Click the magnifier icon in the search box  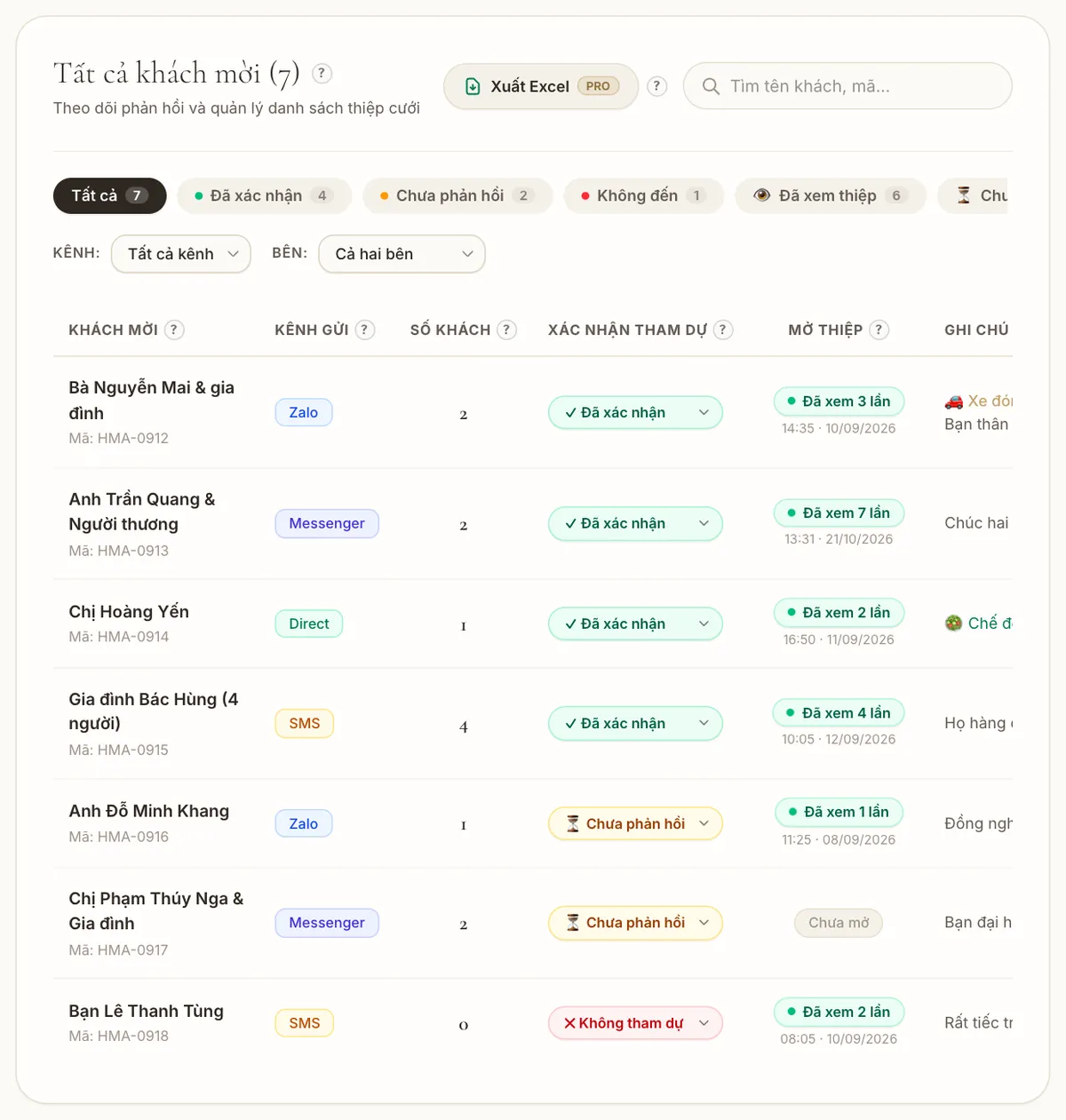click(x=711, y=86)
